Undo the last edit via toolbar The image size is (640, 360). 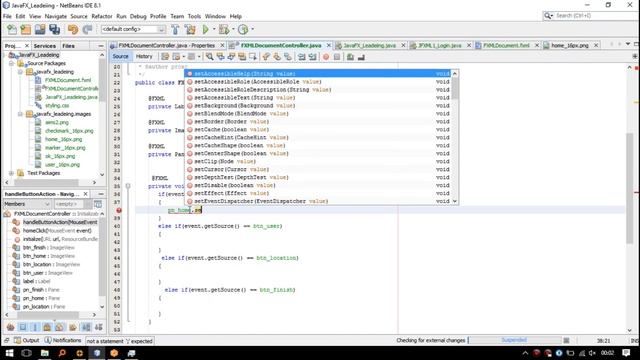tap(73, 29)
